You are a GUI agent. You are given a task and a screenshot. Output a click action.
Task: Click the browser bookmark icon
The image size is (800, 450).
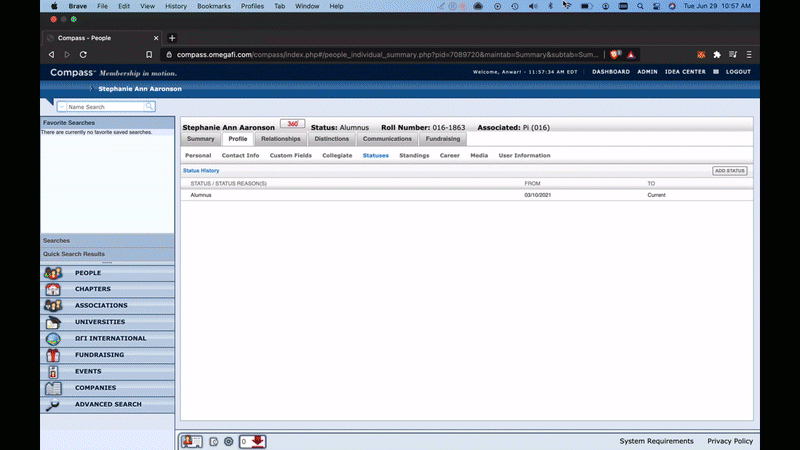pos(149,55)
